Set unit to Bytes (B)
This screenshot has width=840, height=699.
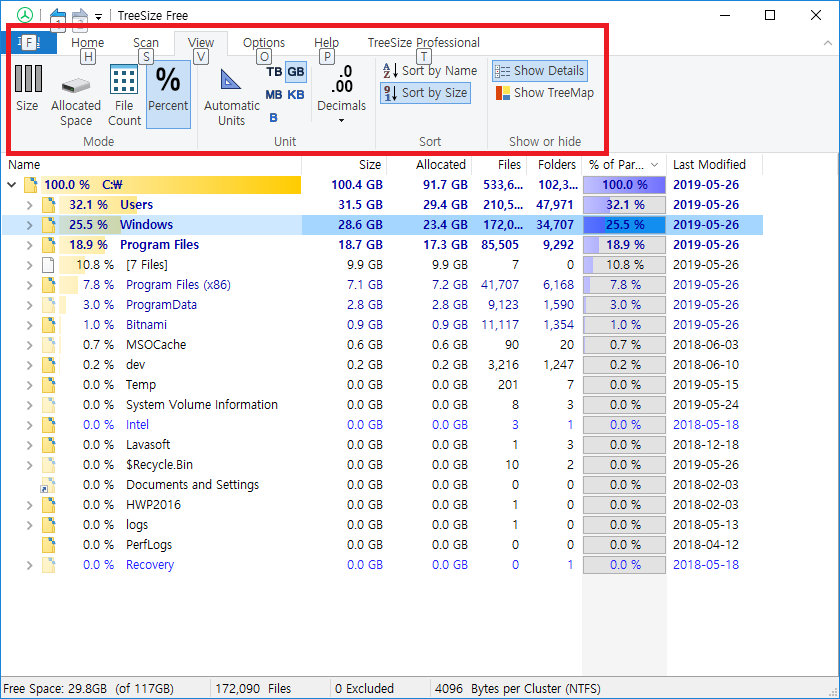tap(273, 117)
